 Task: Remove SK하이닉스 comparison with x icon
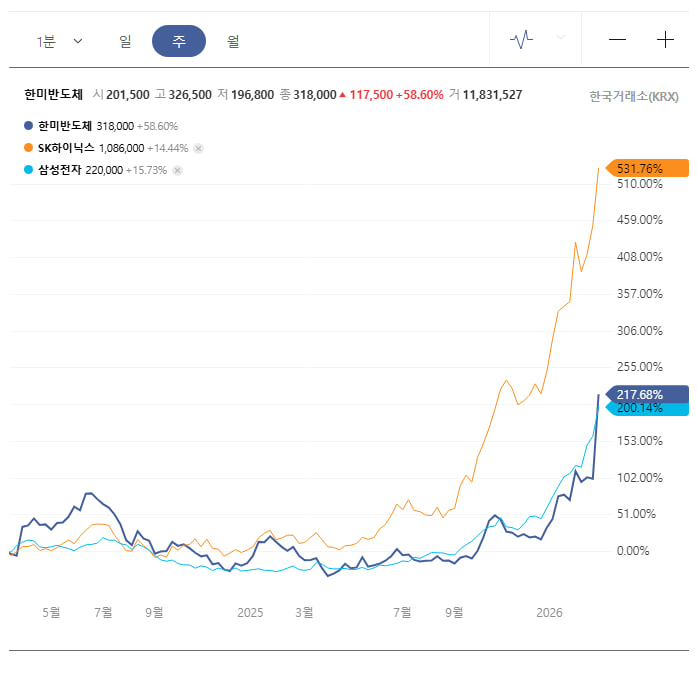pos(199,148)
